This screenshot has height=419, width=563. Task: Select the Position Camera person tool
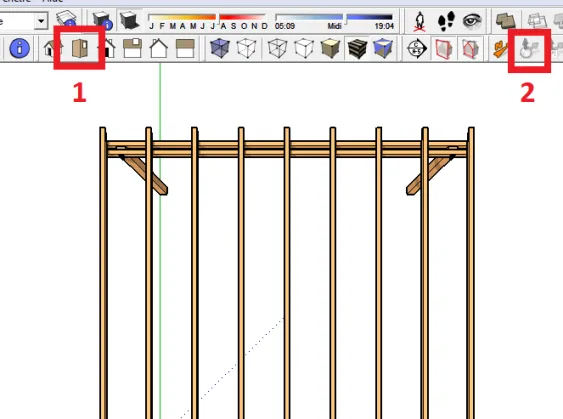[420, 21]
